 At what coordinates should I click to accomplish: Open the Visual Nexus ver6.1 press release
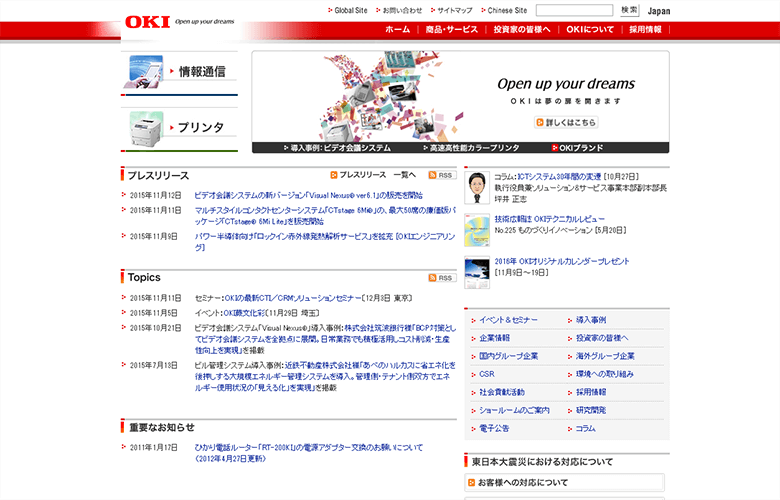point(308,196)
